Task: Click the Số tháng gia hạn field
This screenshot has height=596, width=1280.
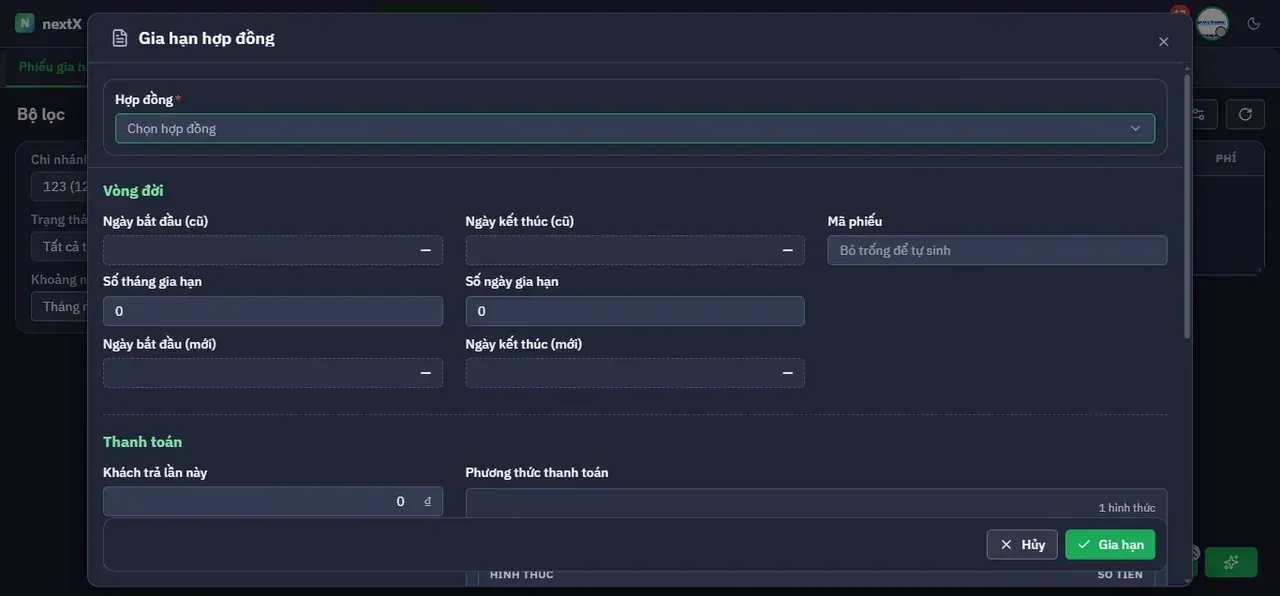Action: [x=273, y=311]
